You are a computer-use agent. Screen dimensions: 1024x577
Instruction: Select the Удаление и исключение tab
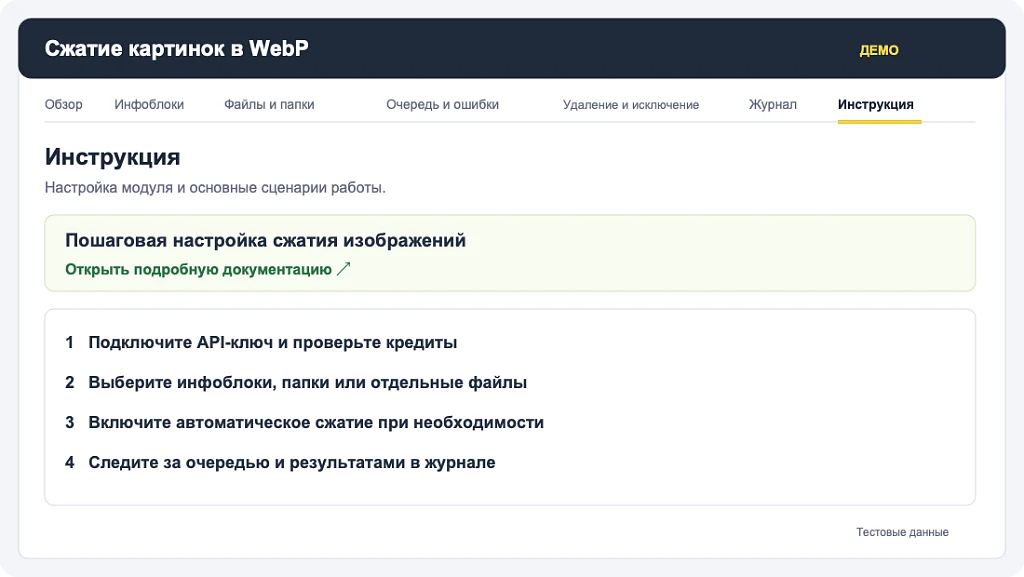coord(631,104)
